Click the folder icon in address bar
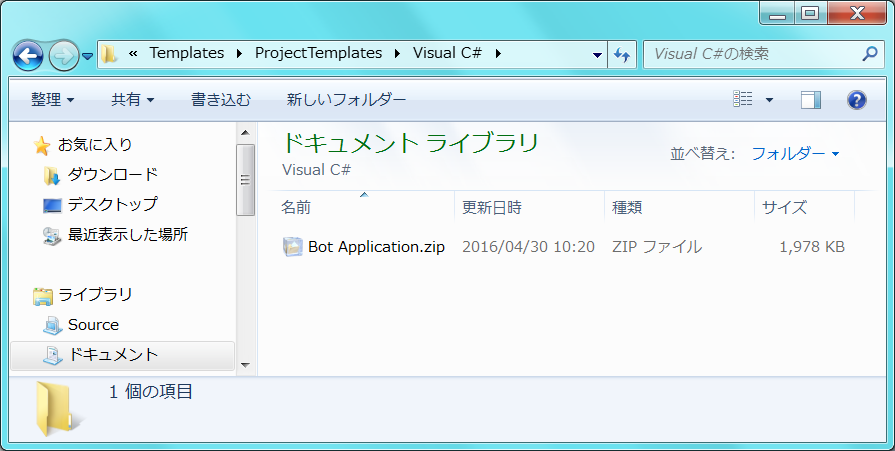895x451 pixels. [x=109, y=54]
